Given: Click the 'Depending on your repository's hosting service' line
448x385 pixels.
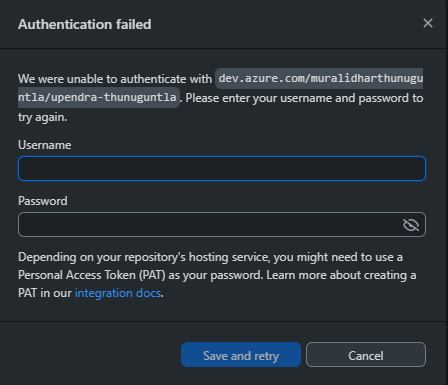Looking at the screenshot, I should (144, 257).
